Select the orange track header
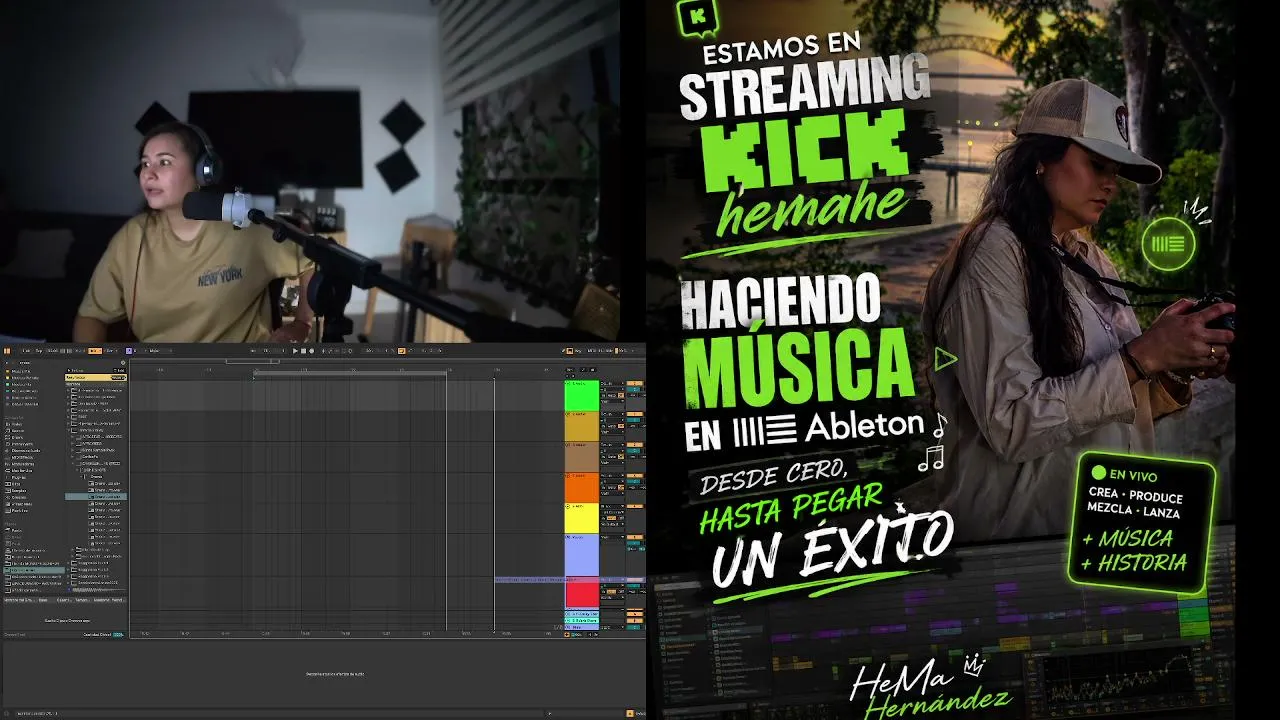The width and height of the screenshot is (1280, 720). click(x=582, y=487)
